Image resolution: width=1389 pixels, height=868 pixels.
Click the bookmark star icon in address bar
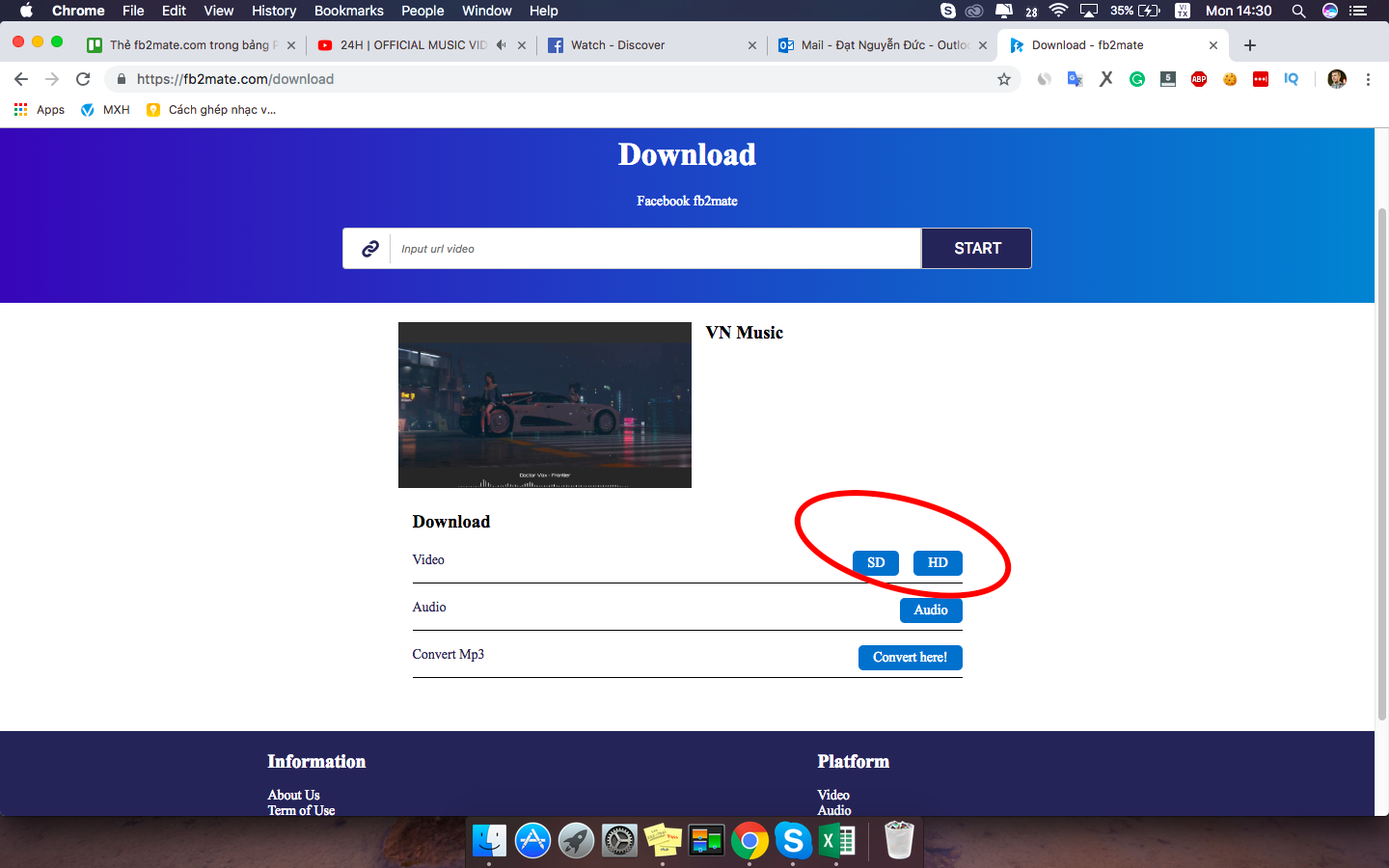pyautogui.click(x=1004, y=79)
